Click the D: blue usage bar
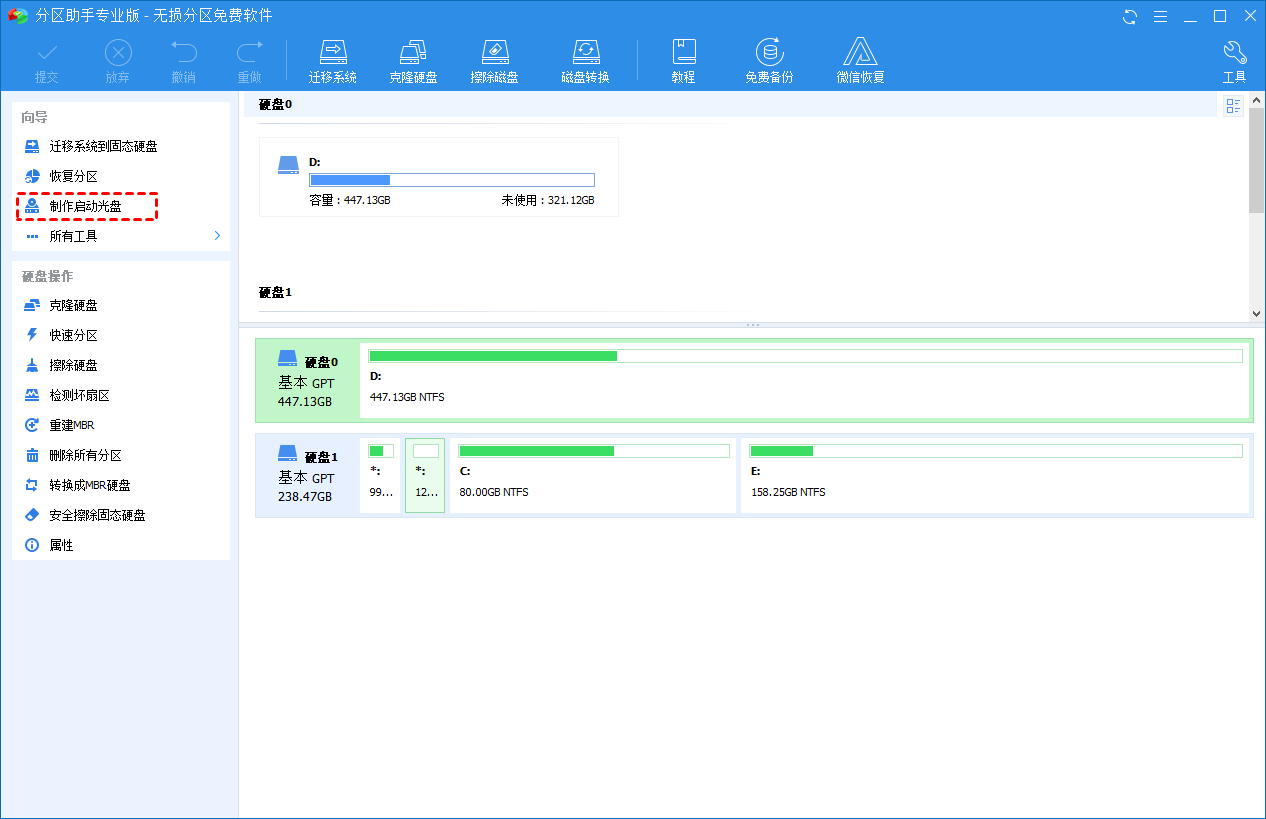This screenshot has width=1266, height=819. (452, 180)
